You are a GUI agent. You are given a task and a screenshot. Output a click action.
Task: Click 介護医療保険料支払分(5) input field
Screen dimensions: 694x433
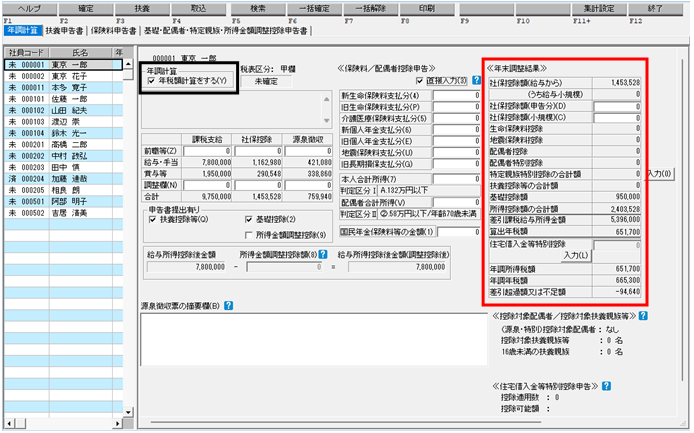(456, 119)
